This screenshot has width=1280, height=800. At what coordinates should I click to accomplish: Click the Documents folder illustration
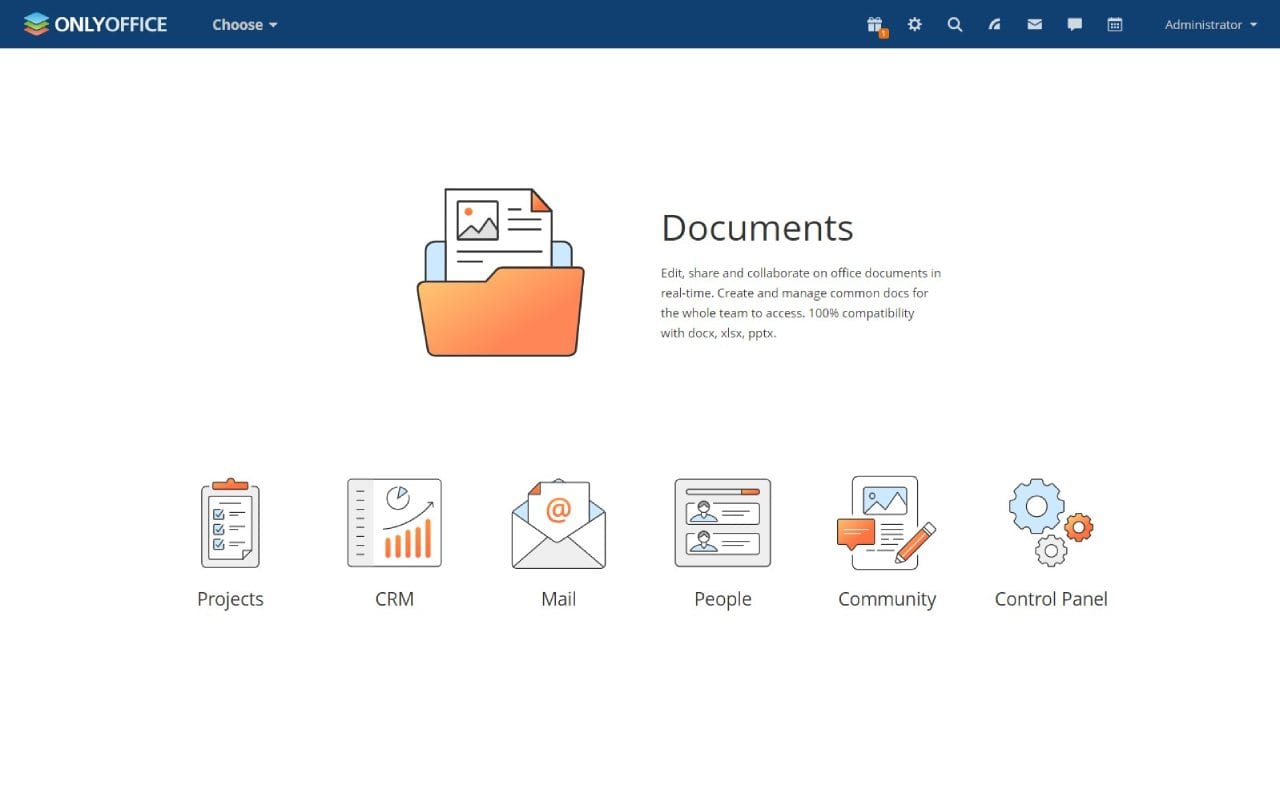point(501,270)
